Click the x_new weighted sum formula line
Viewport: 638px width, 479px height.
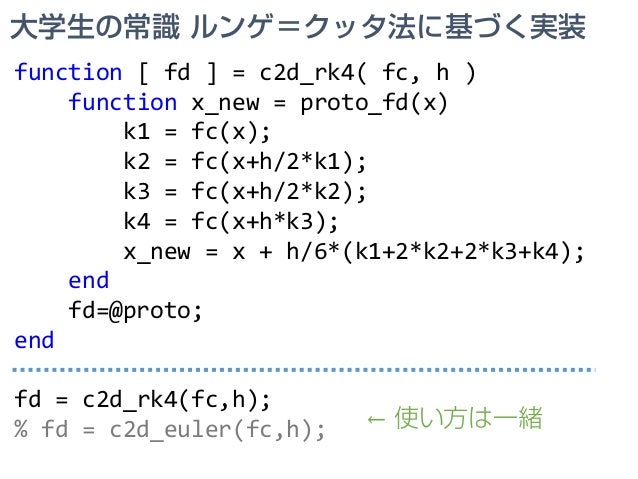tap(354, 252)
